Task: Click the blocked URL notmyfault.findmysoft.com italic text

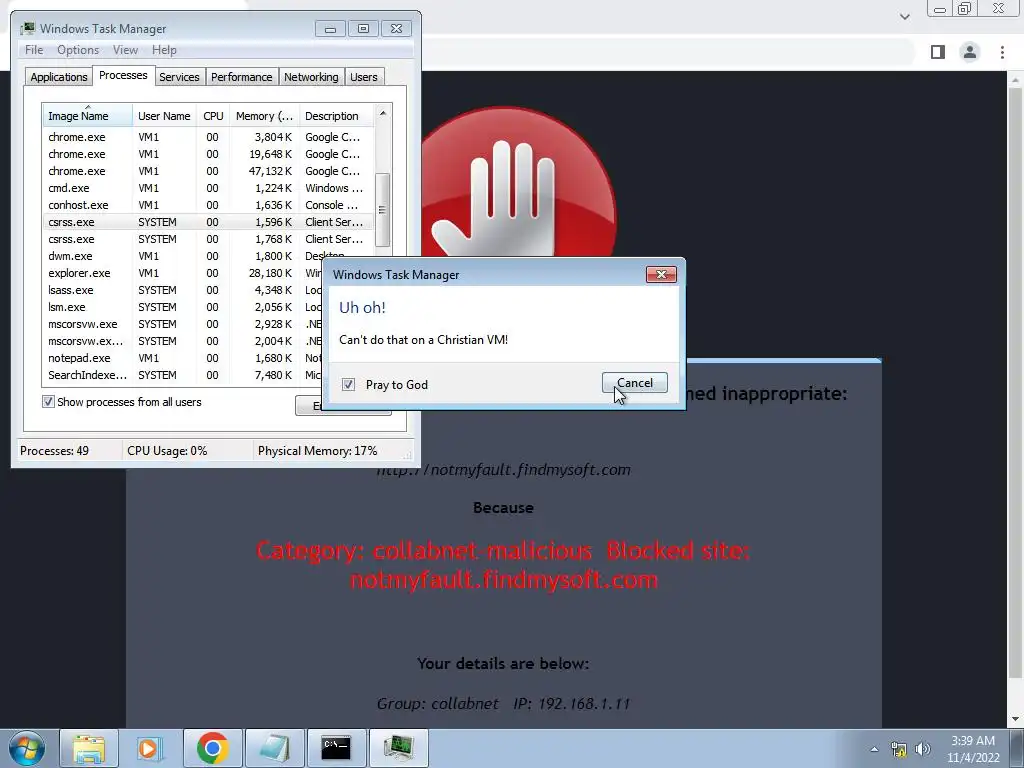Action: coord(504,470)
